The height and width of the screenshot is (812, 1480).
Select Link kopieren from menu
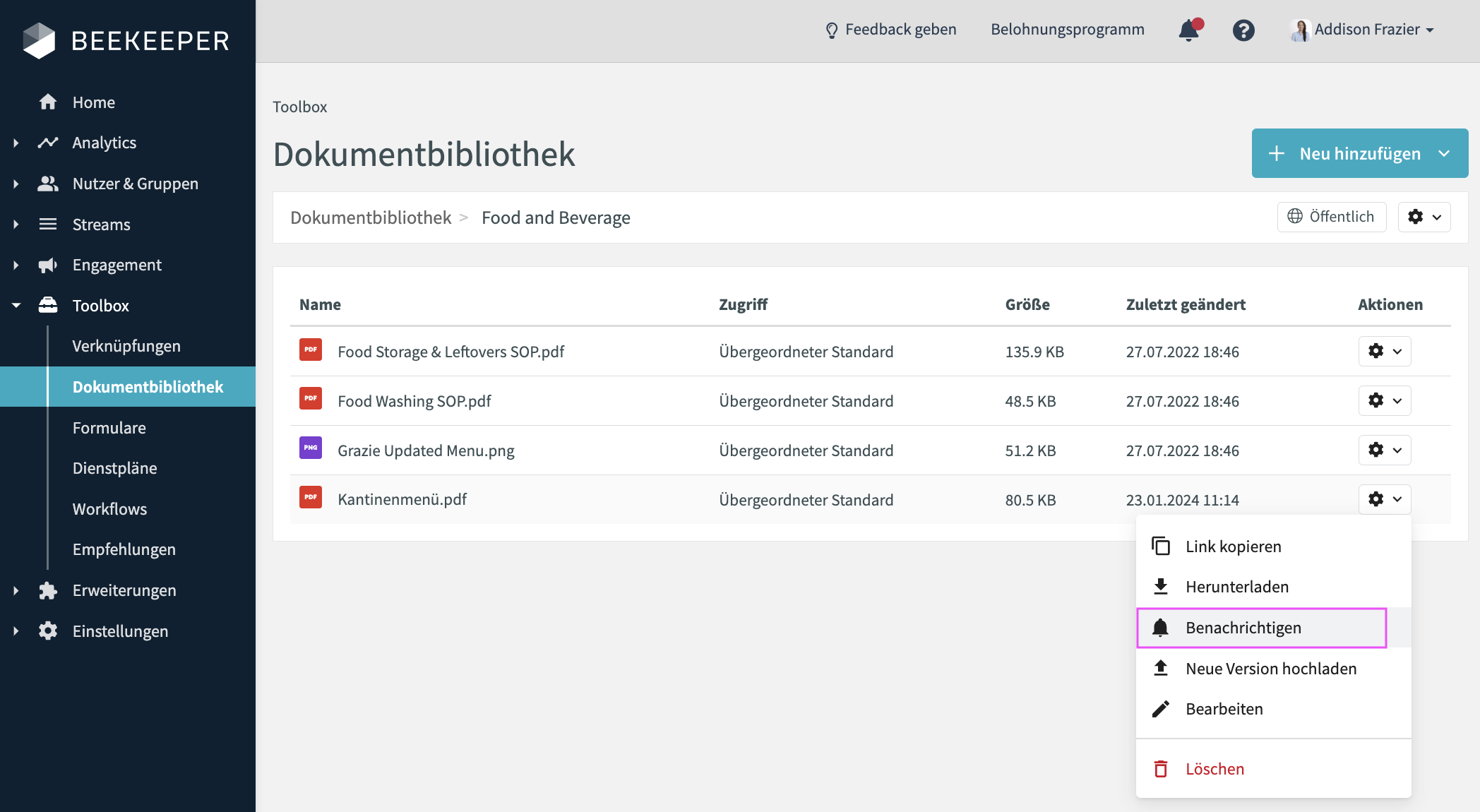(1233, 547)
